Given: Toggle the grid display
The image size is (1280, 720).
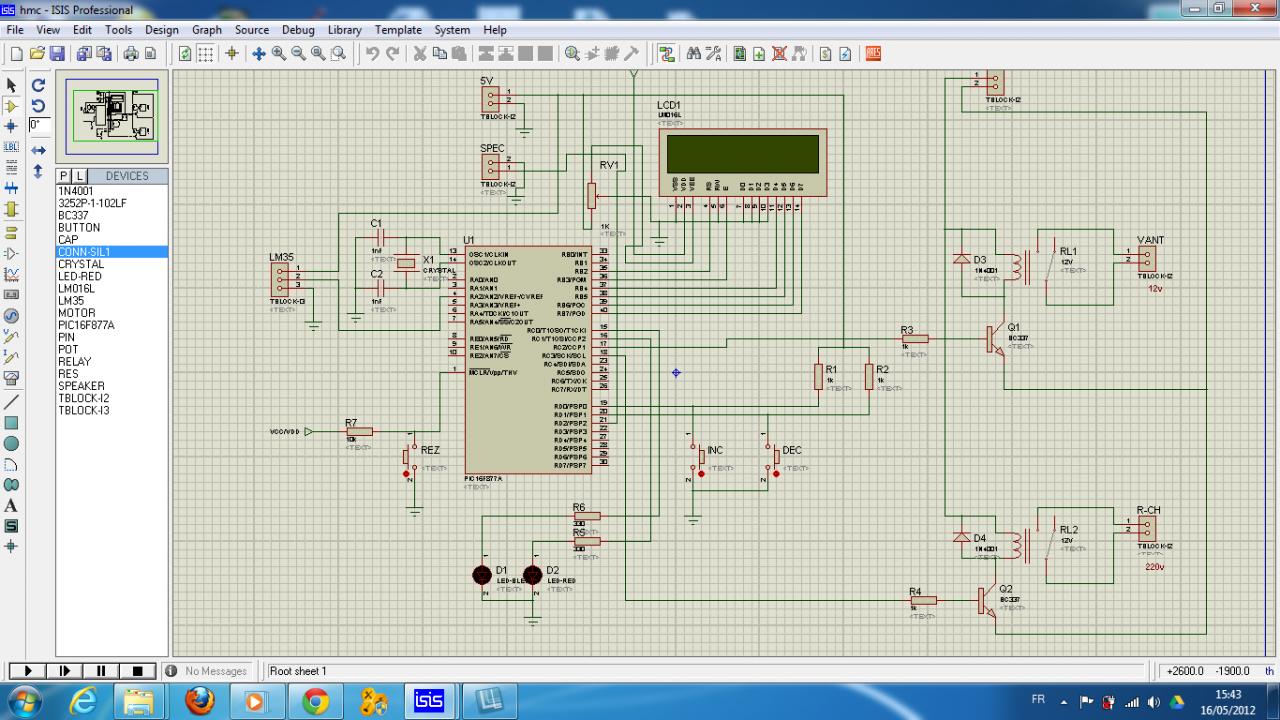Looking at the screenshot, I should point(205,54).
